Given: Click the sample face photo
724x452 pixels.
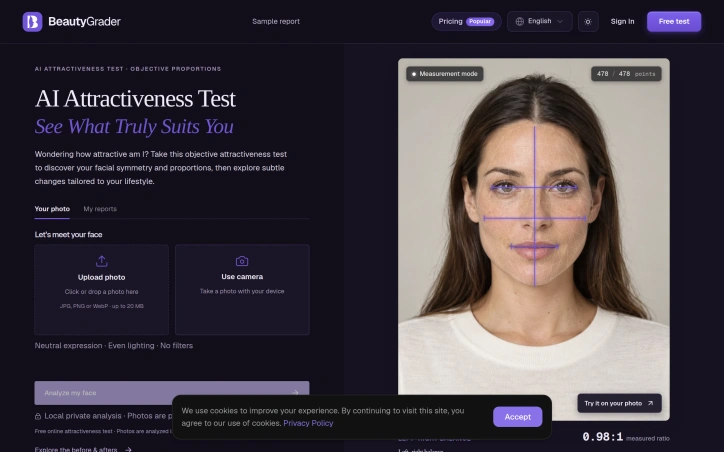Looking at the screenshot, I should (x=534, y=239).
